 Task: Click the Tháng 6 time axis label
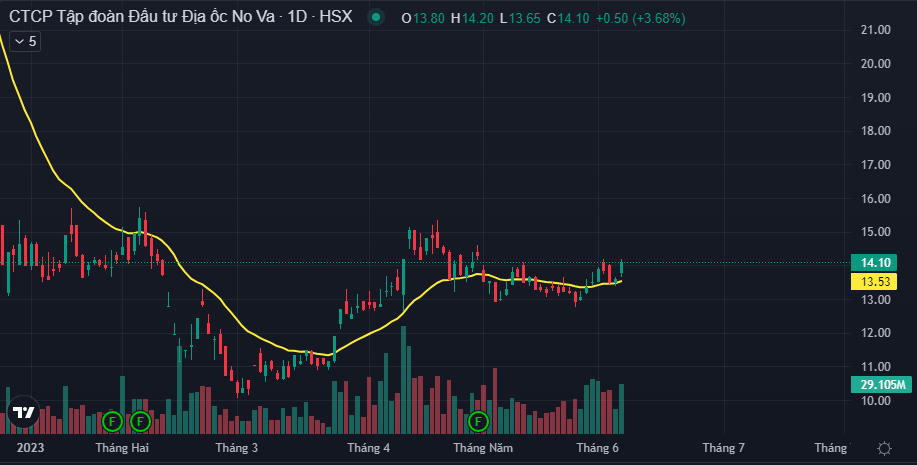(x=597, y=448)
